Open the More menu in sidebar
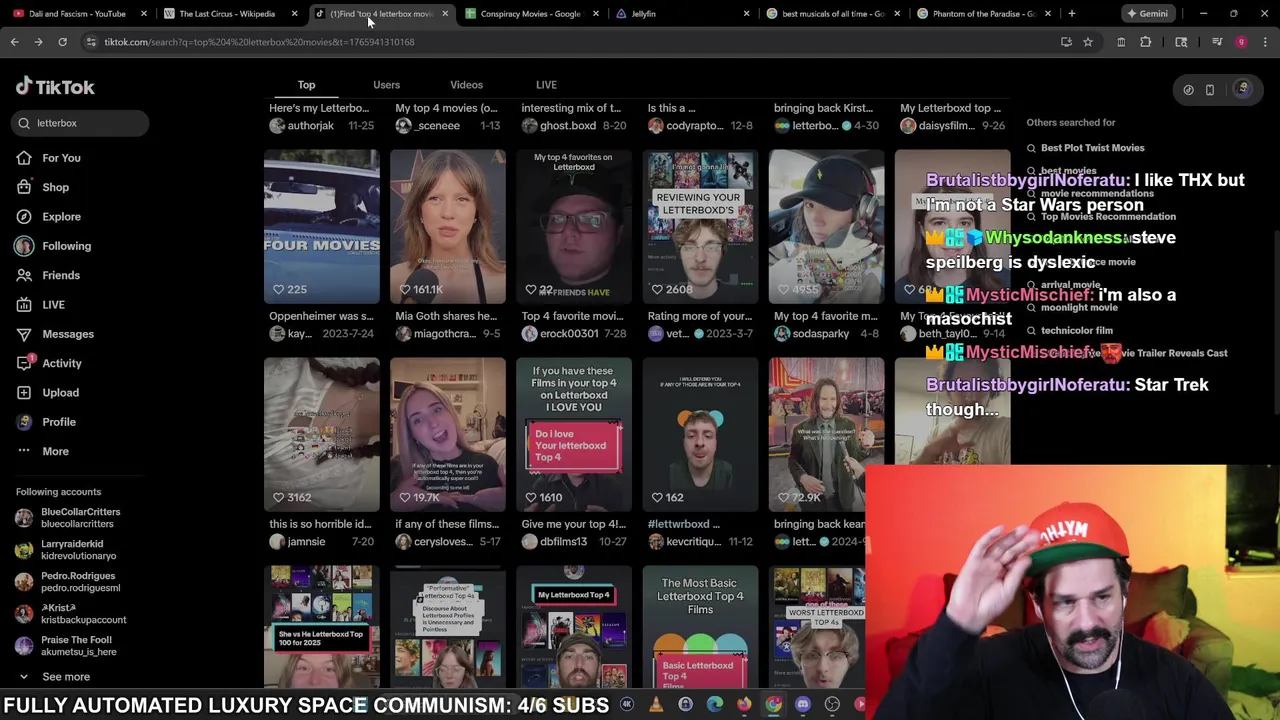 (55, 451)
